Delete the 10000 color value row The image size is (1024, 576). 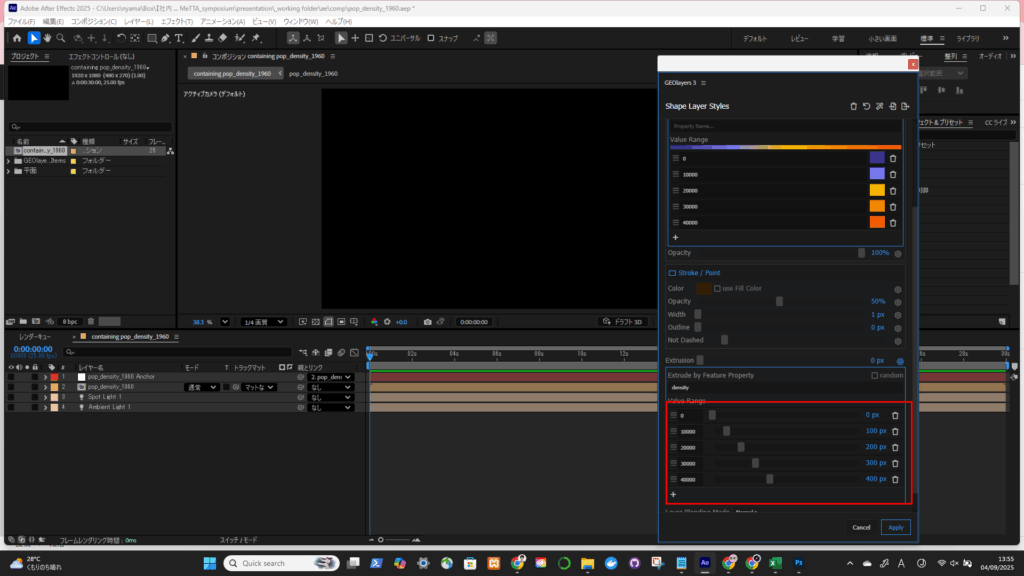click(893, 174)
